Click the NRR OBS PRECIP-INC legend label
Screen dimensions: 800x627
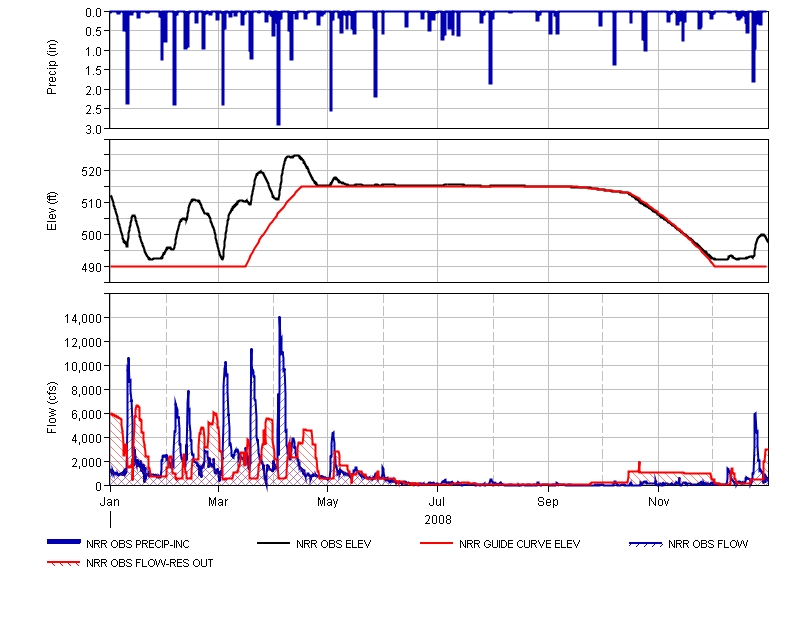[138, 544]
